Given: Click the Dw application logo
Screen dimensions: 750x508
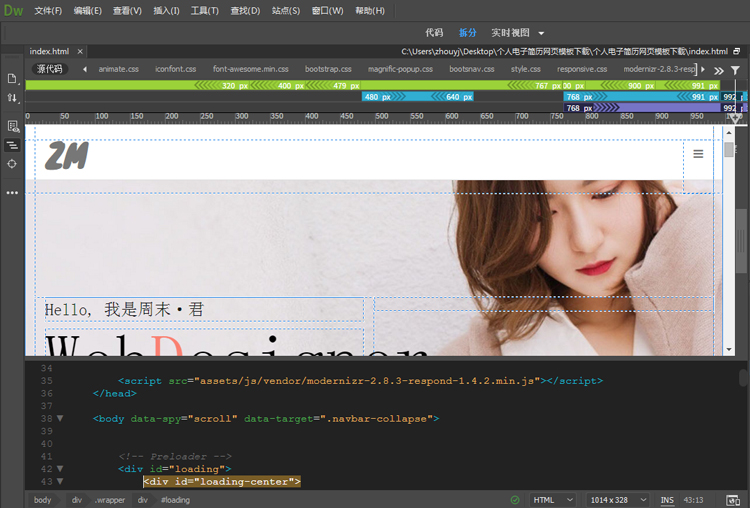Looking at the screenshot, I should click(13, 11).
